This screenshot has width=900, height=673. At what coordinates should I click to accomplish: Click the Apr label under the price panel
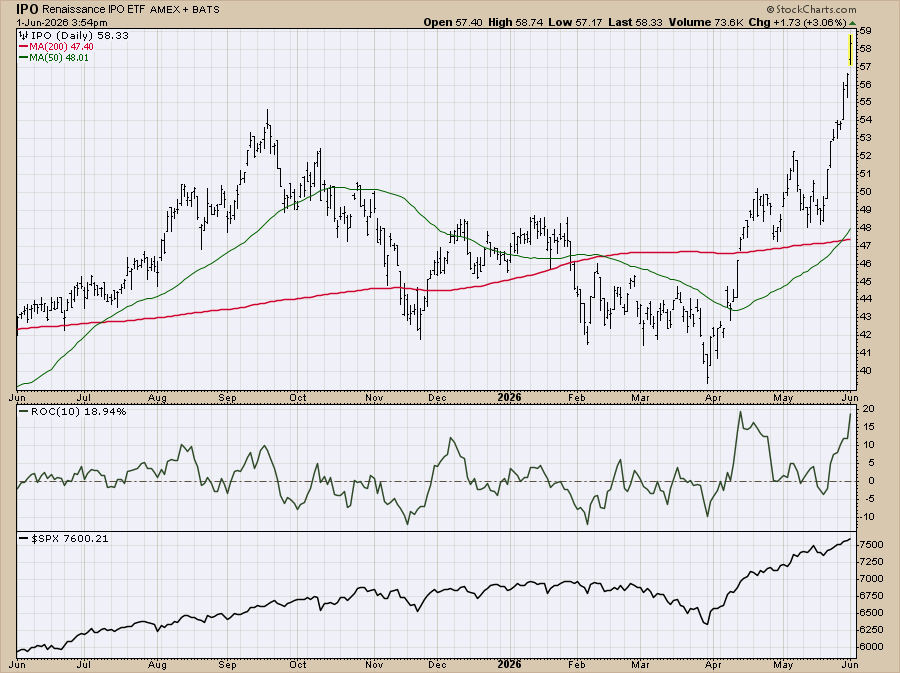[713, 398]
